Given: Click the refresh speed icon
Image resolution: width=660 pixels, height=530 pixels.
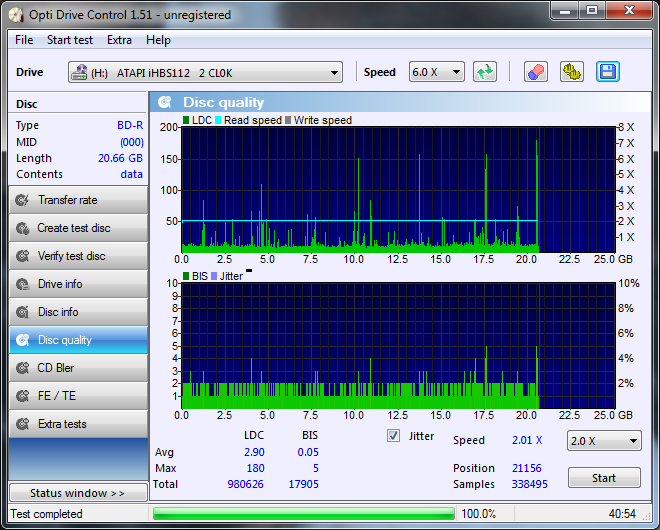Looking at the screenshot, I should pos(485,72).
